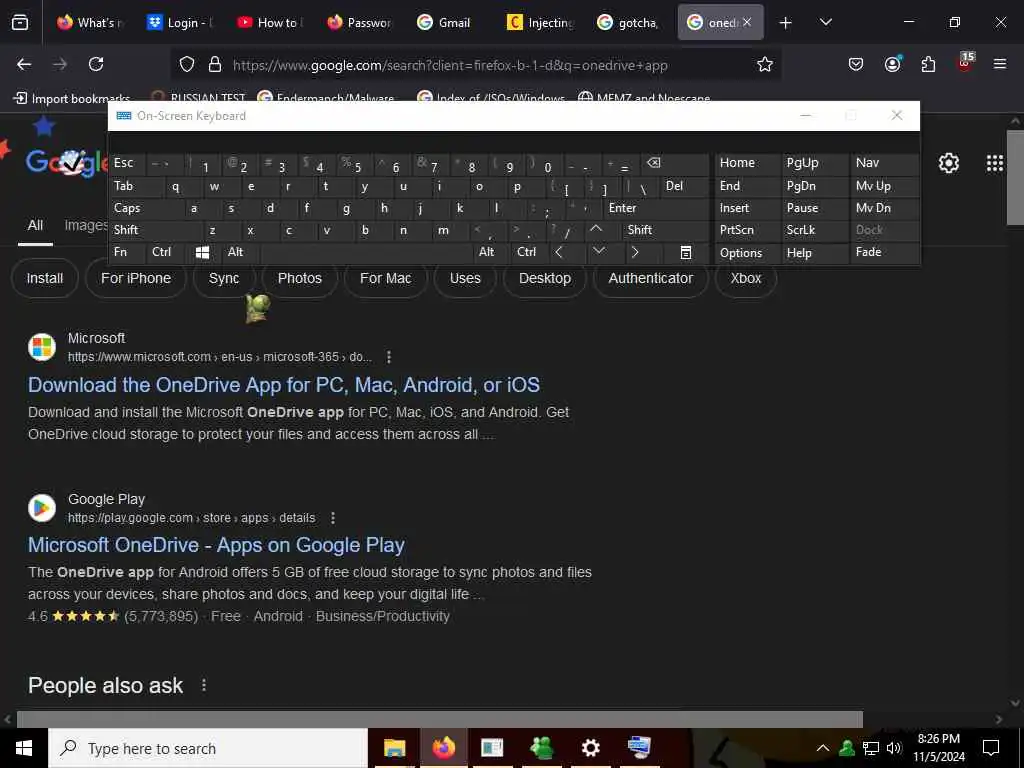1024x768 pixels.
Task: Click the left arrow key on On-Screen Keyboard
Action: tap(559, 252)
